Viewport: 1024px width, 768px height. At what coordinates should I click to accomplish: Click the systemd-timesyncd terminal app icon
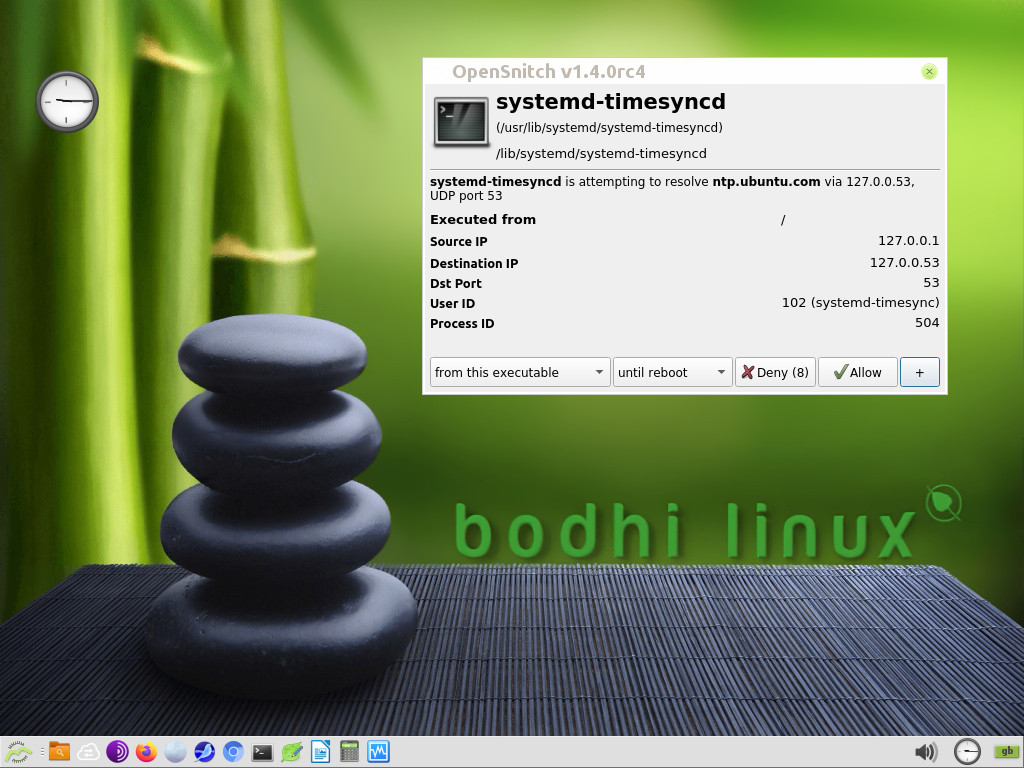tap(461, 121)
